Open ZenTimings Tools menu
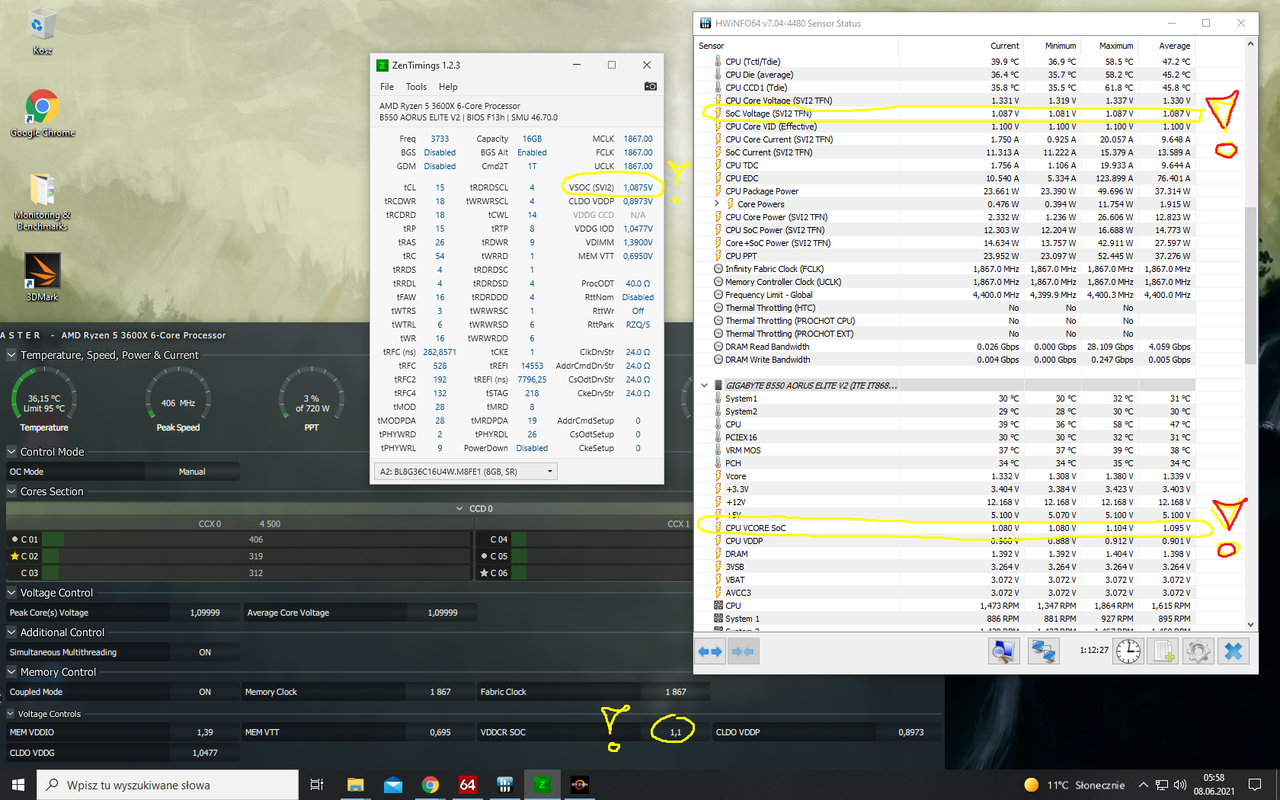This screenshot has height=800, width=1280. click(416, 87)
